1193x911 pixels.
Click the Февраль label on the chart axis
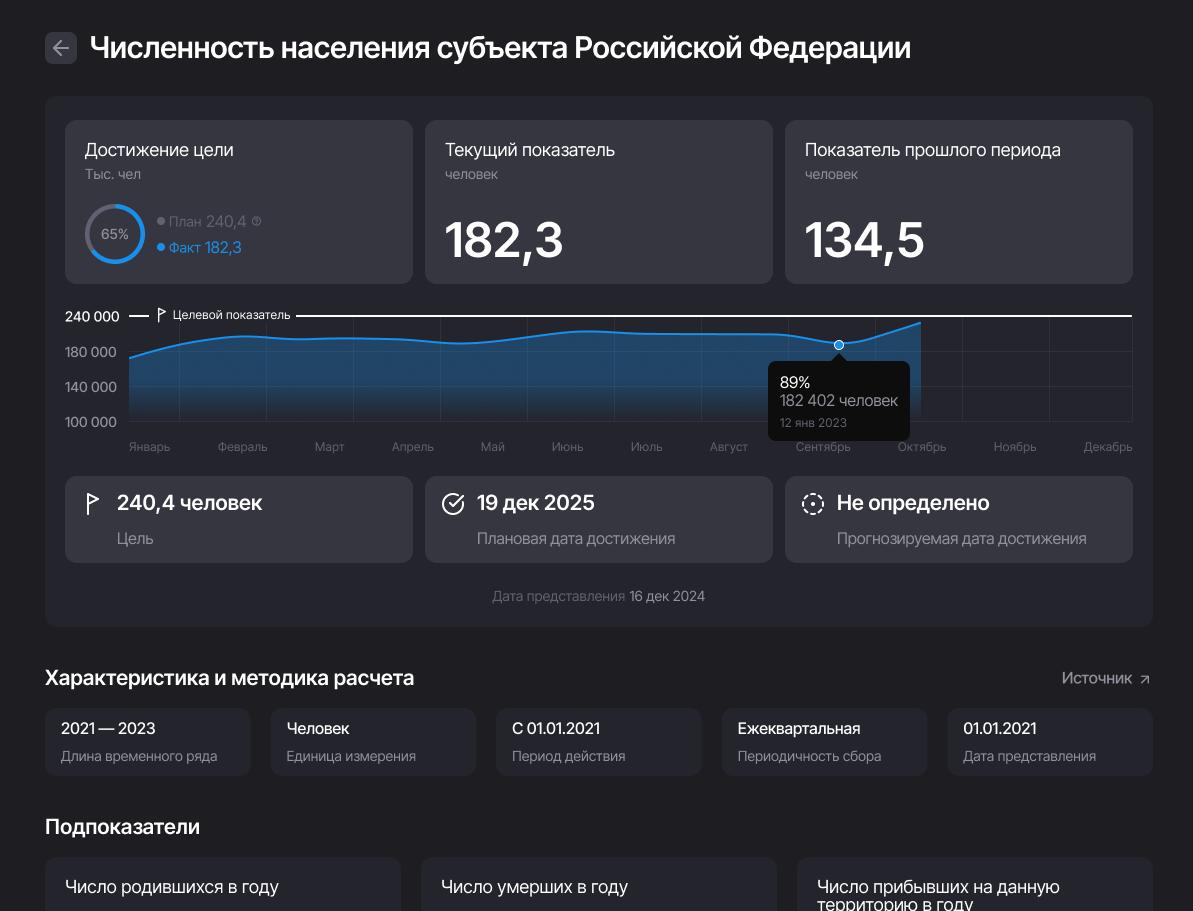(x=242, y=447)
